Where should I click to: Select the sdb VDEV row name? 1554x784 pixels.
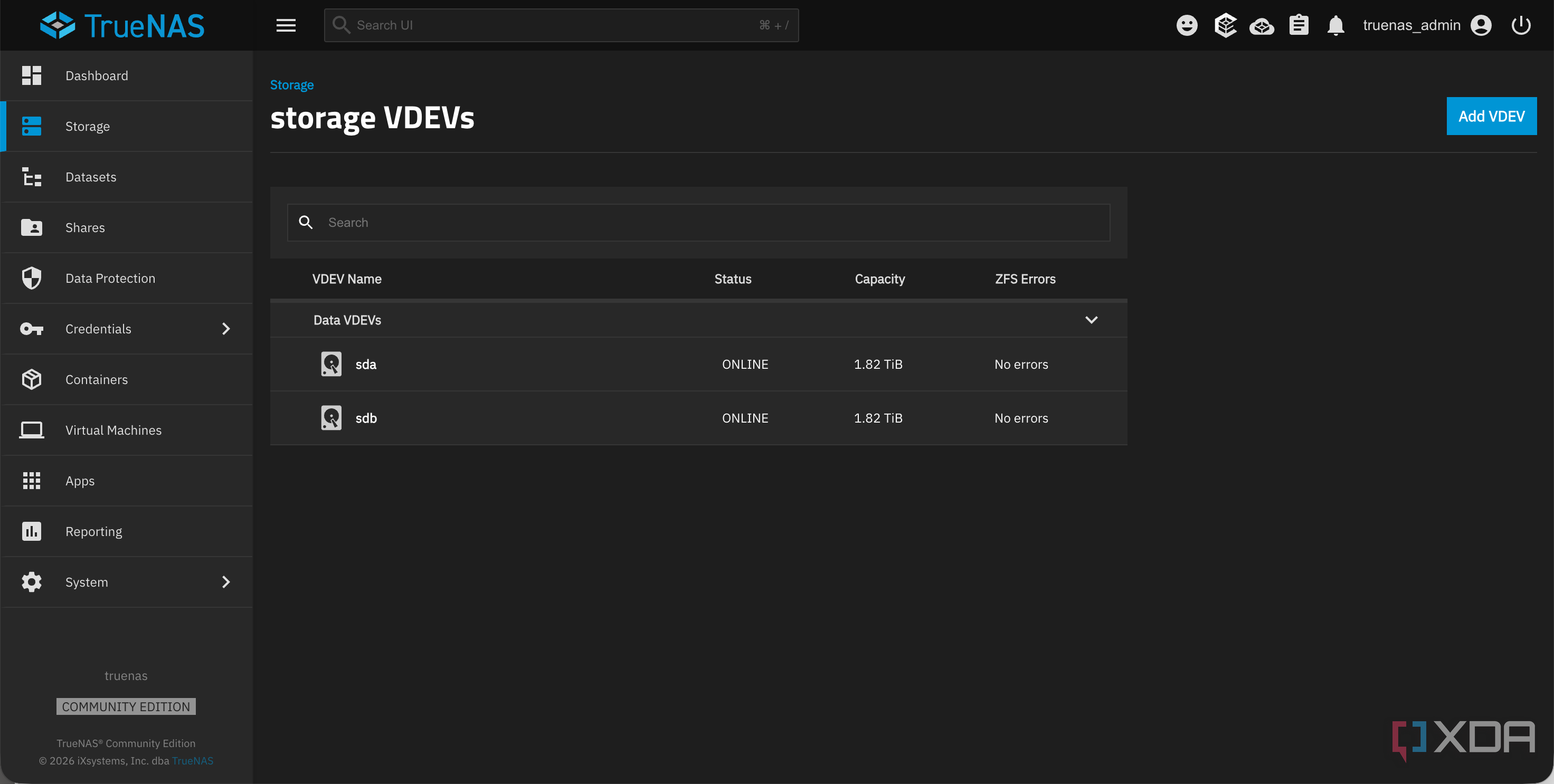[x=366, y=418]
